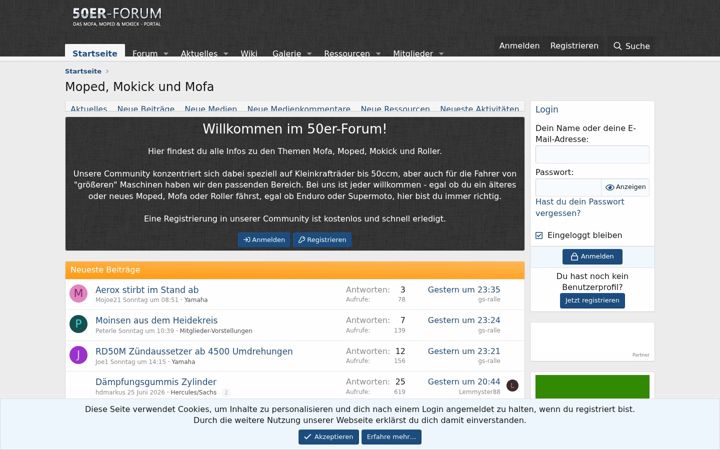Click Anmelden button in Login panel

click(x=592, y=257)
